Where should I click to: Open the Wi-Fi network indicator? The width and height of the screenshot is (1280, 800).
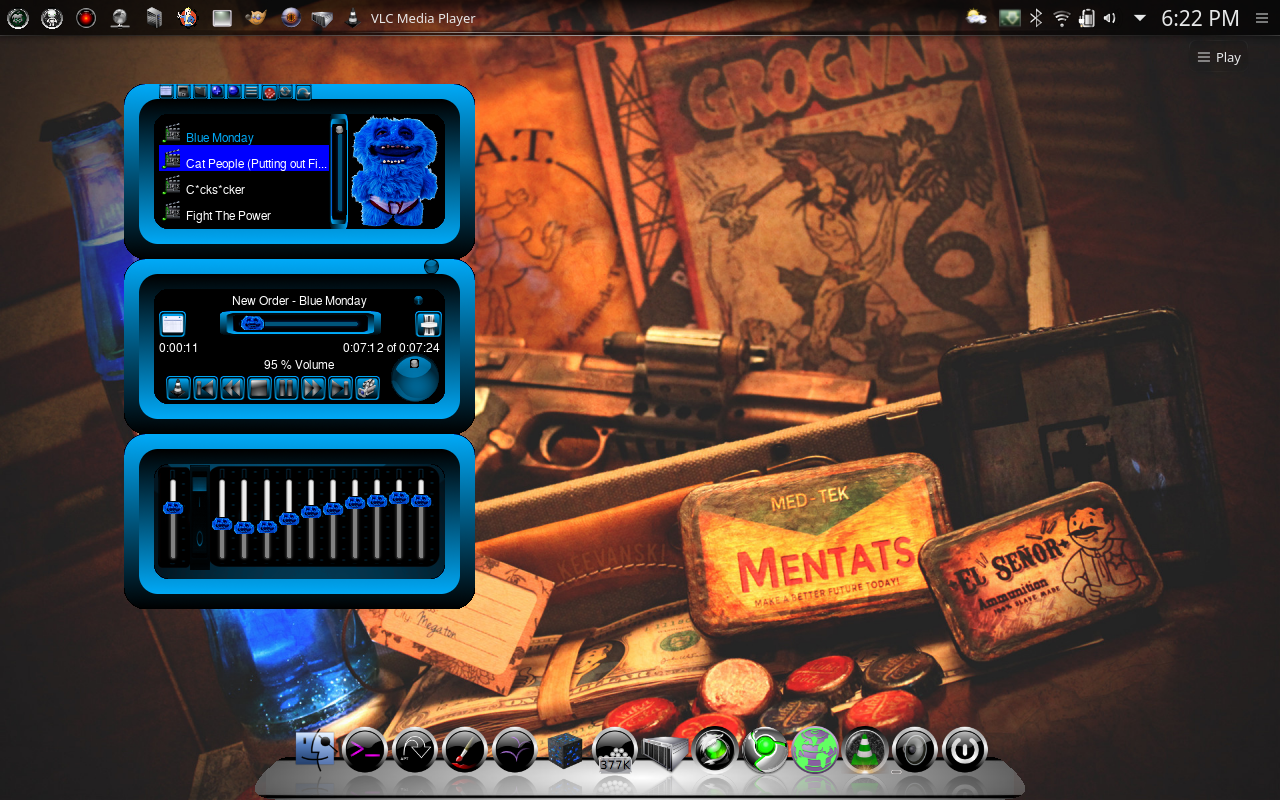[1061, 18]
